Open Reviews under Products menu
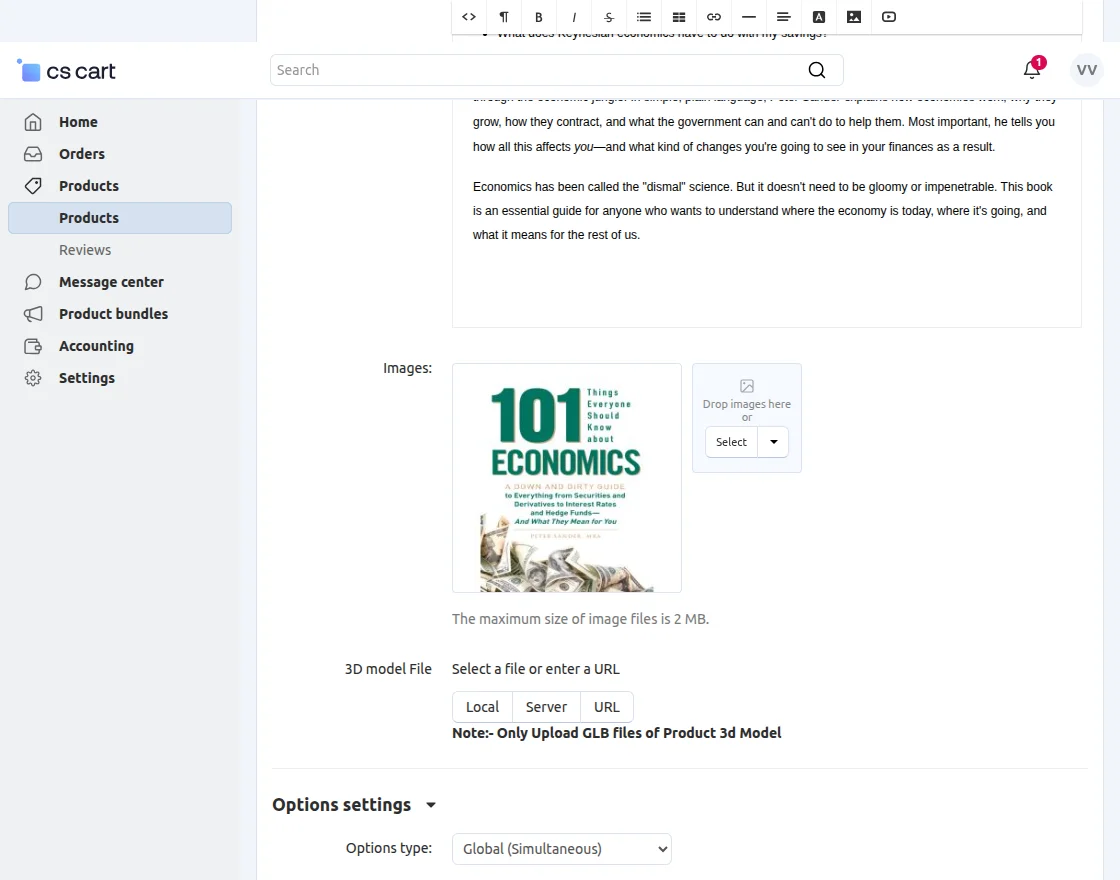This screenshot has width=1120, height=880. 85,250
